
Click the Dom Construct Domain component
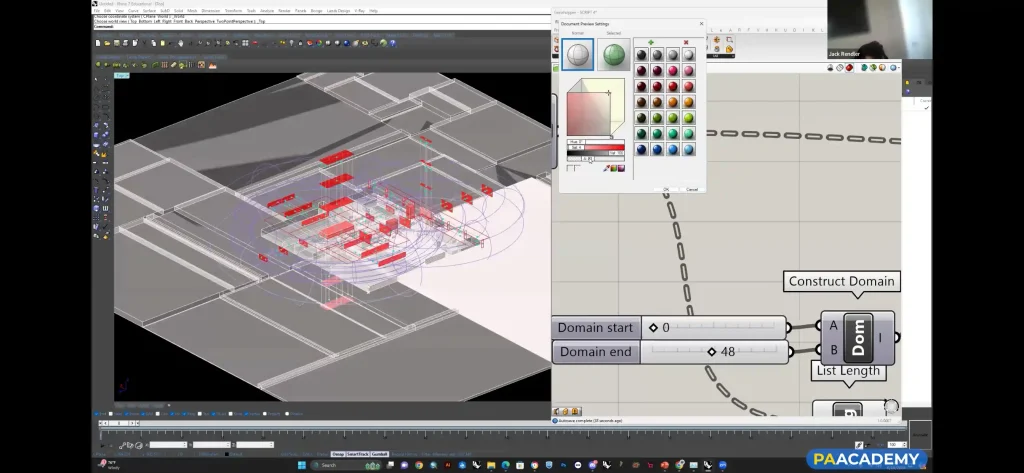coord(857,338)
